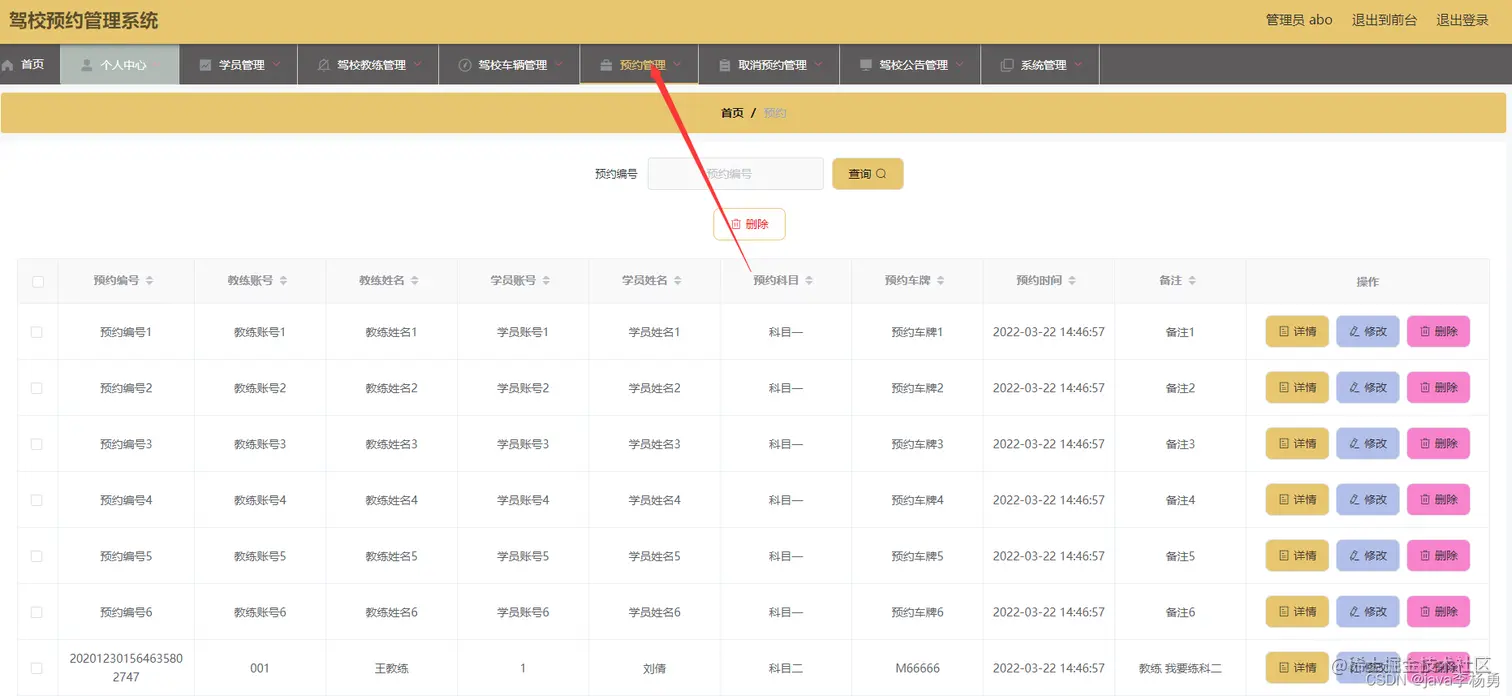Viewport: 1512px width, 696px height.
Task: Toggle the select-all checkbox in table header
Action: coord(38,282)
